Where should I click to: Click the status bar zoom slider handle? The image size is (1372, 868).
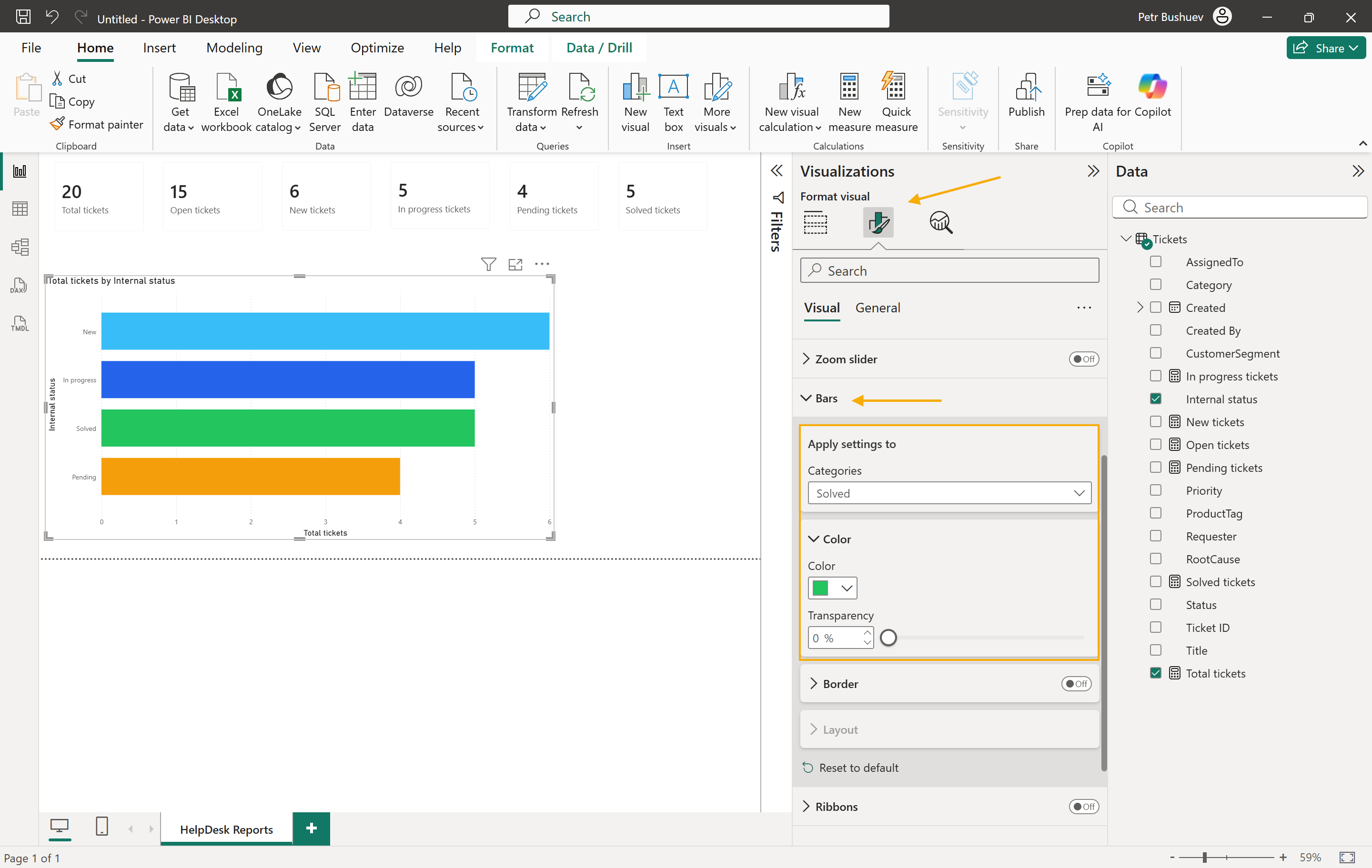pos(1204,857)
